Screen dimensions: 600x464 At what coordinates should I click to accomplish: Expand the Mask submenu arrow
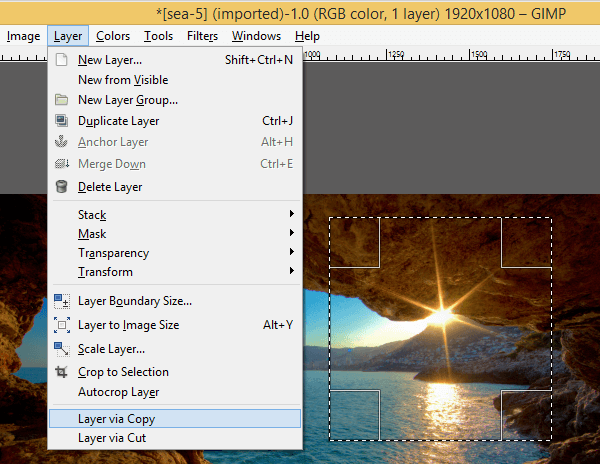click(292, 233)
